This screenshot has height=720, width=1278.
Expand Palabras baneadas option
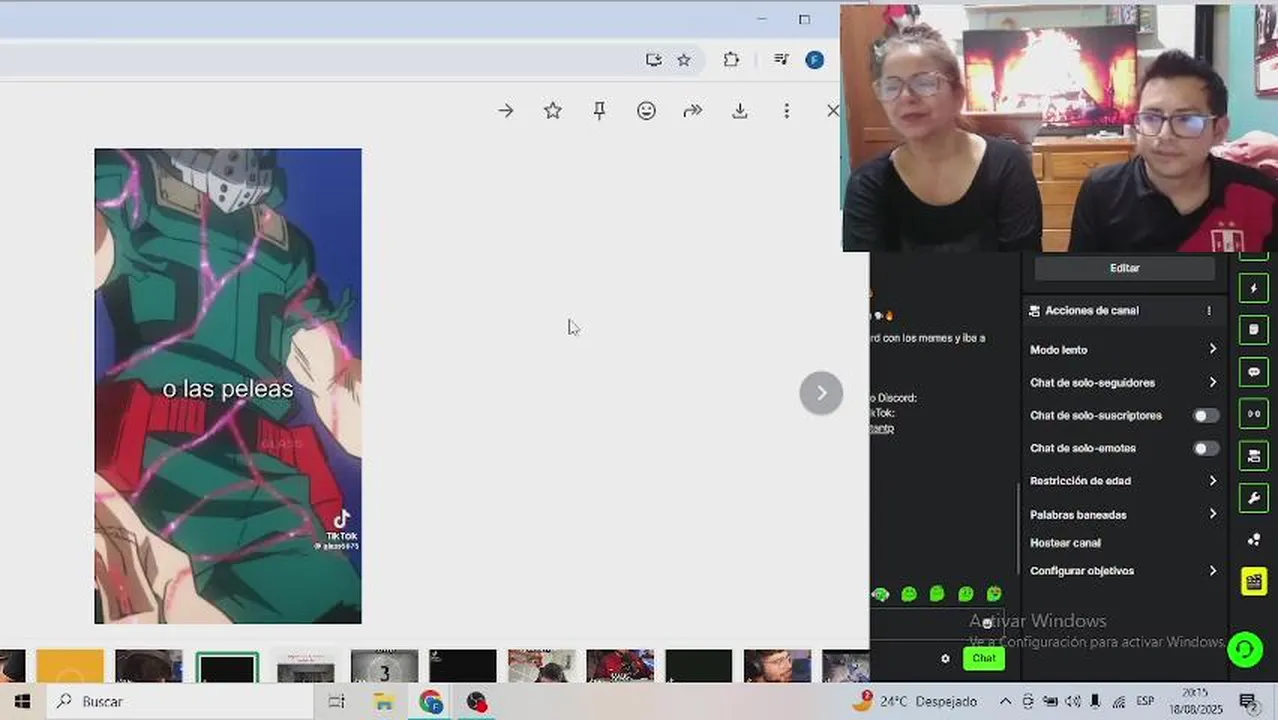point(1124,514)
